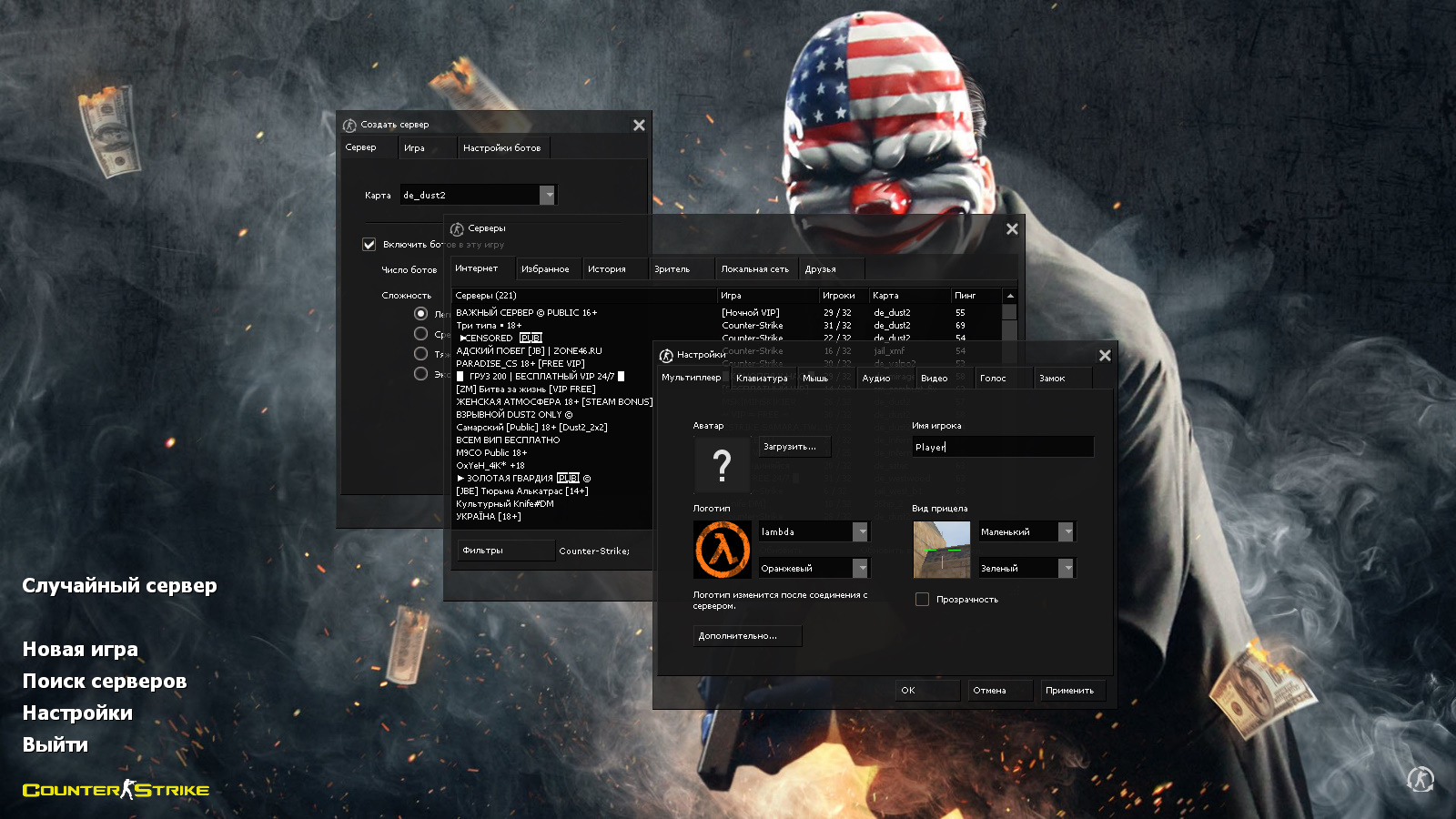The image size is (1456, 819).
Task: Click the Steam icon in bottom-right corner
Action: point(1421,779)
